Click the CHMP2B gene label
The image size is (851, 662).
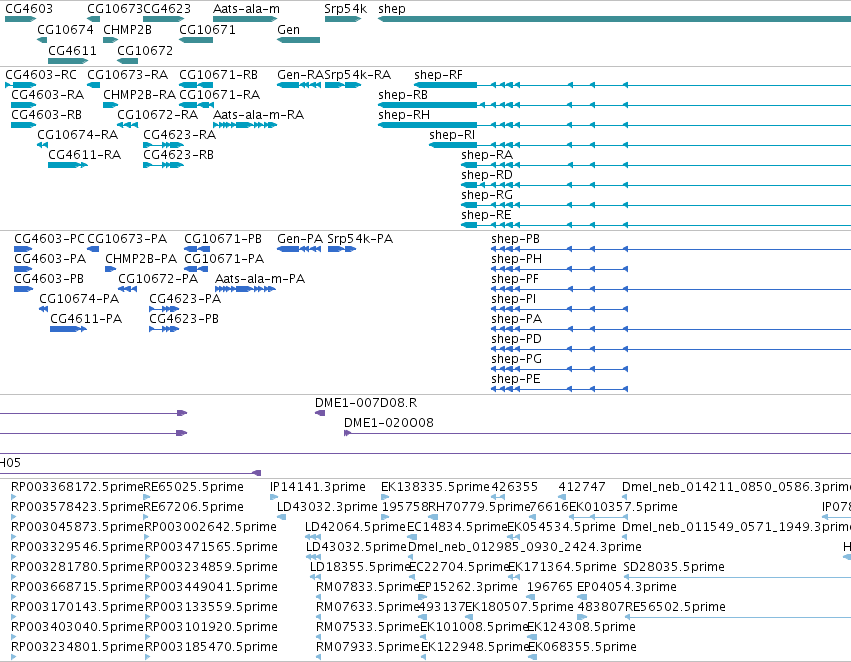click(x=128, y=30)
